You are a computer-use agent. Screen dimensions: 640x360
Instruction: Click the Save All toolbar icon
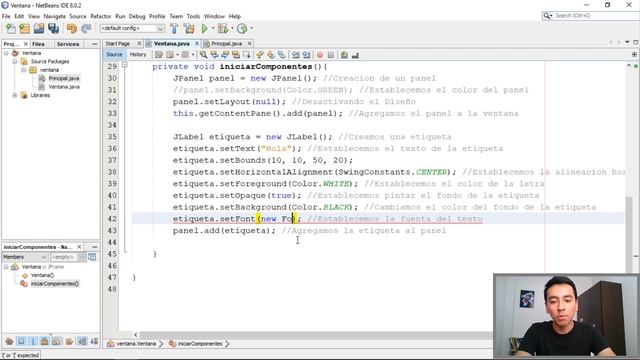(53, 28)
